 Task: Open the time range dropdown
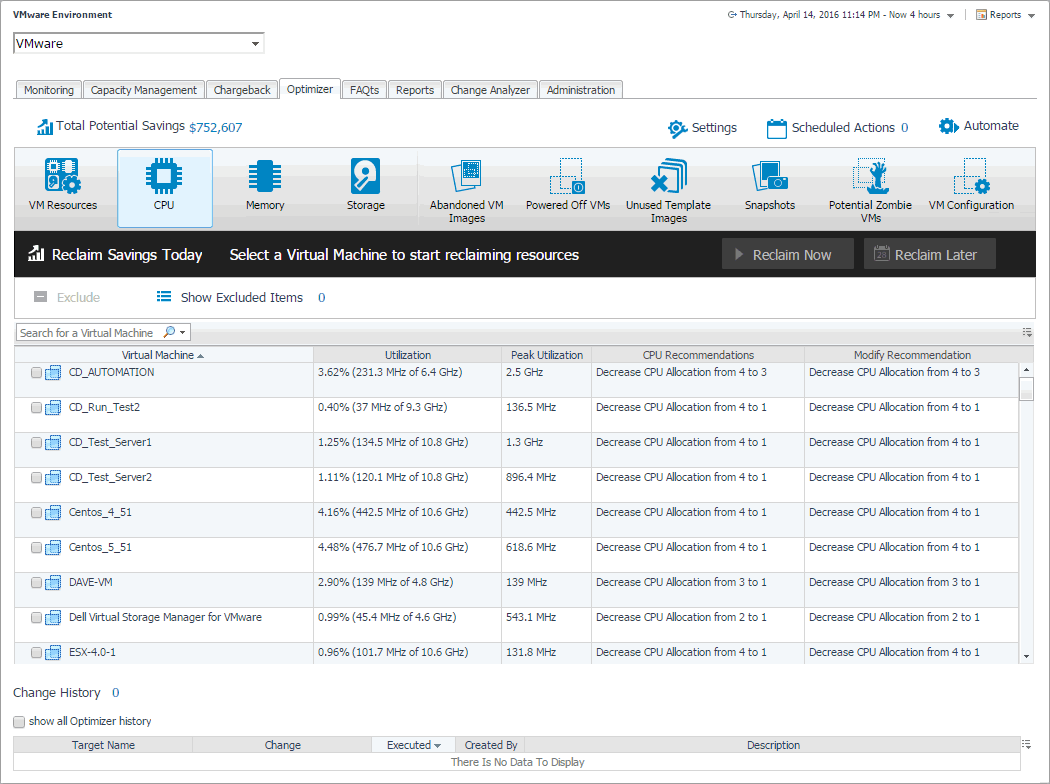pos(950,16)
